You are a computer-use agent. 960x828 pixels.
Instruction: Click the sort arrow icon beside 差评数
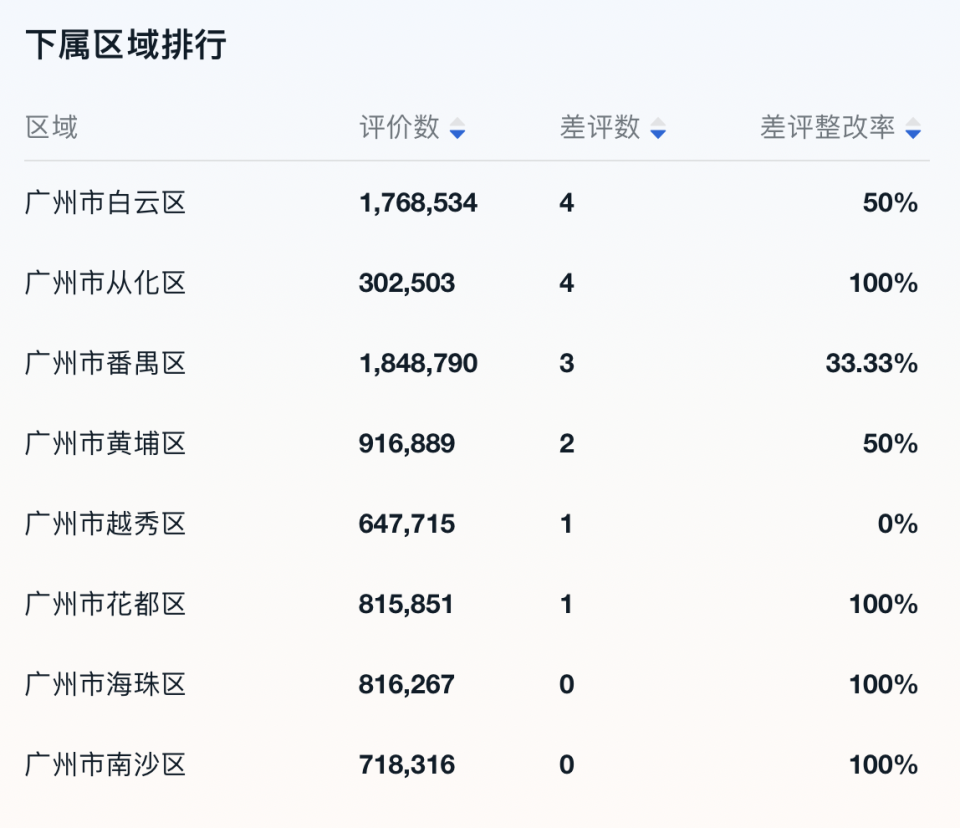click(x=657, y=129)
